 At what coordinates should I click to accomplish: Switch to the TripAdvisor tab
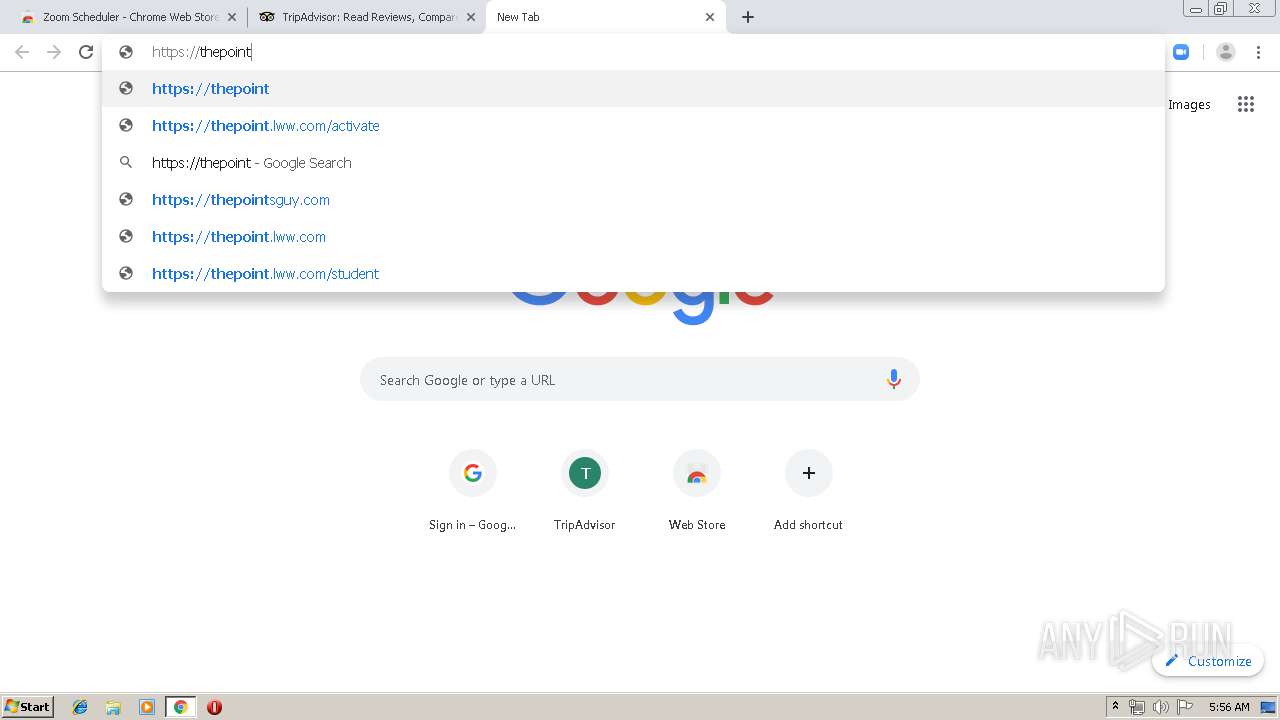(x=365, y=17)
